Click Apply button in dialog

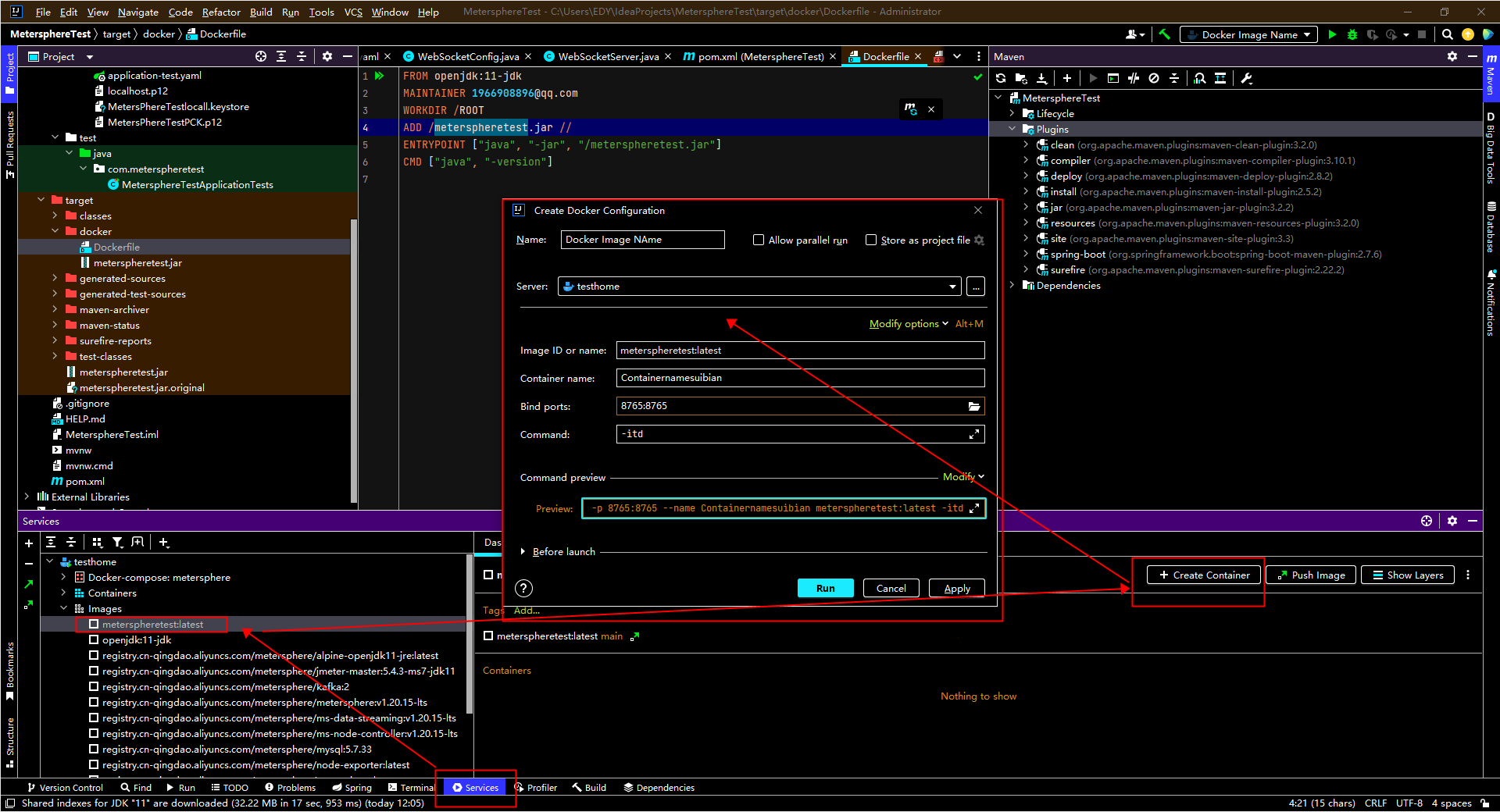[x=956, y=588]
